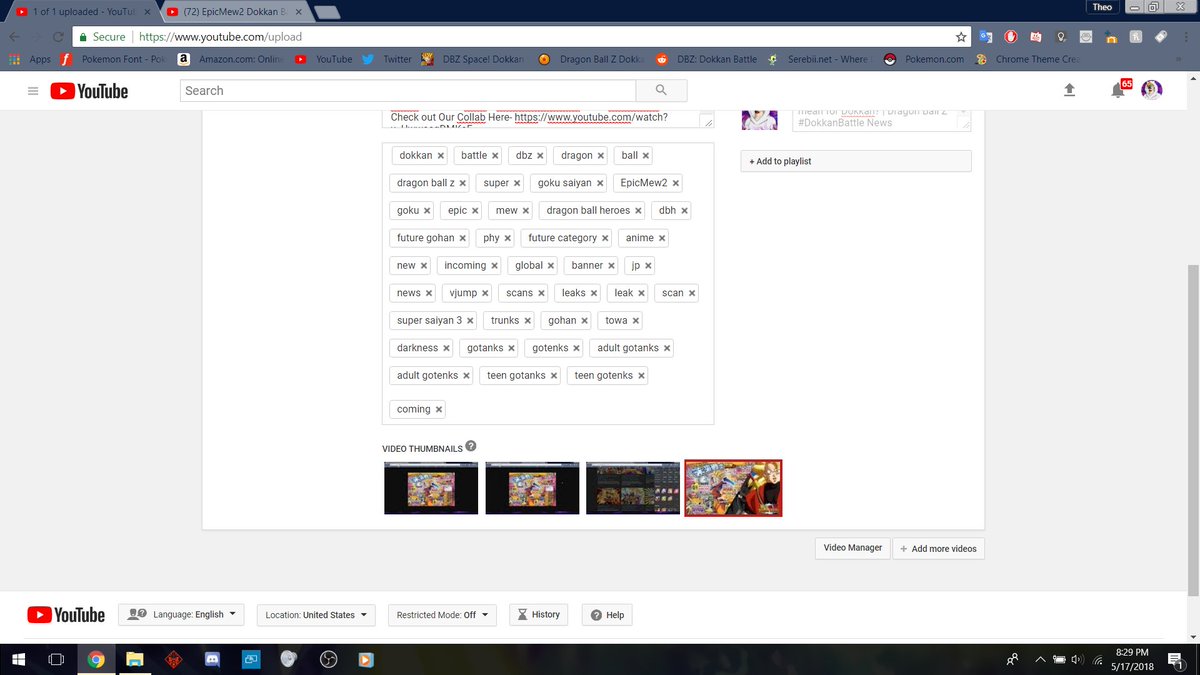Click the Theo Chrome profile button
1200x675 pixels.
pyautogui.click(x=1101, y=7)
